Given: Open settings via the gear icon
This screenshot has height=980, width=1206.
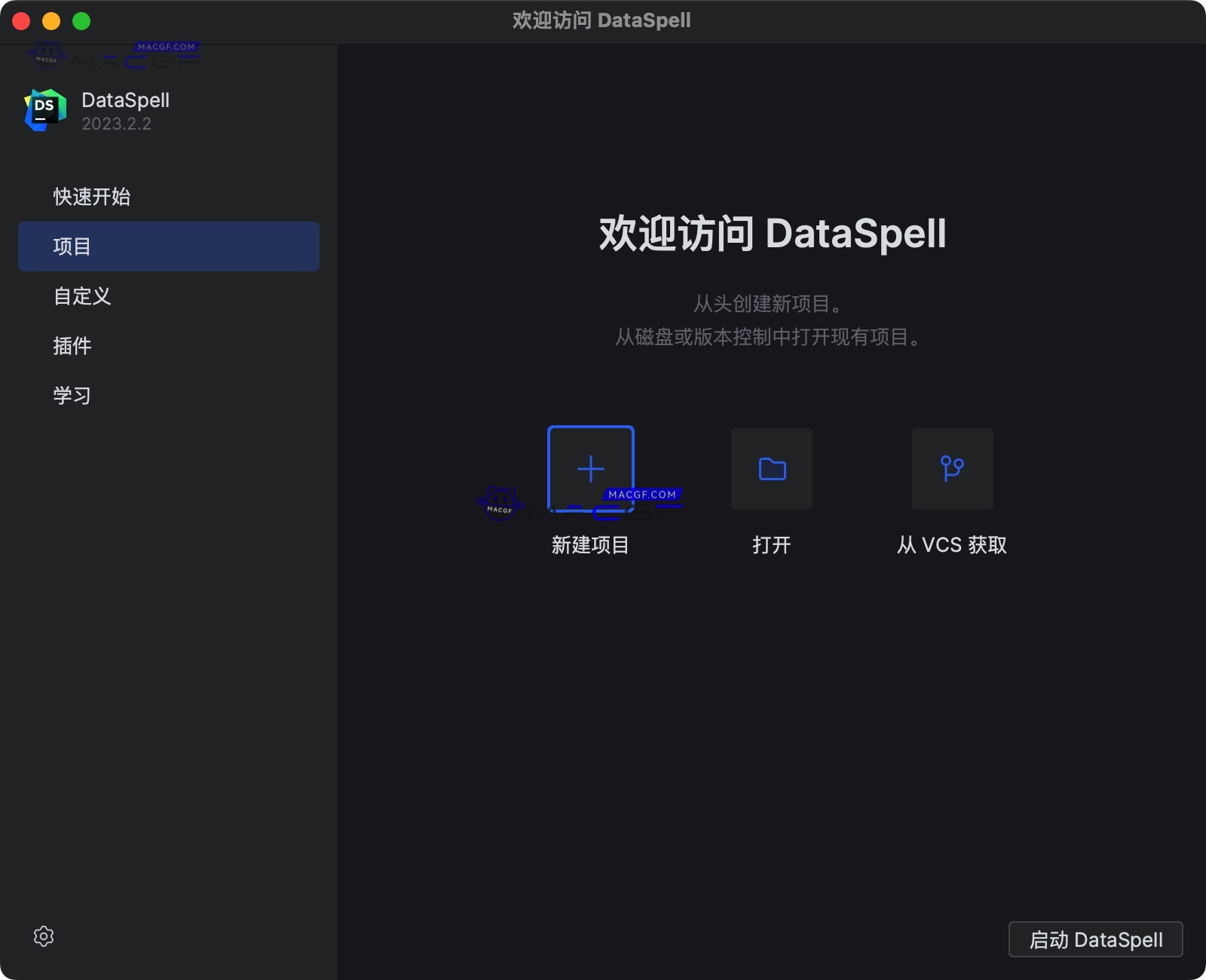Looking at the screenshot, I should tap(44, 936).
